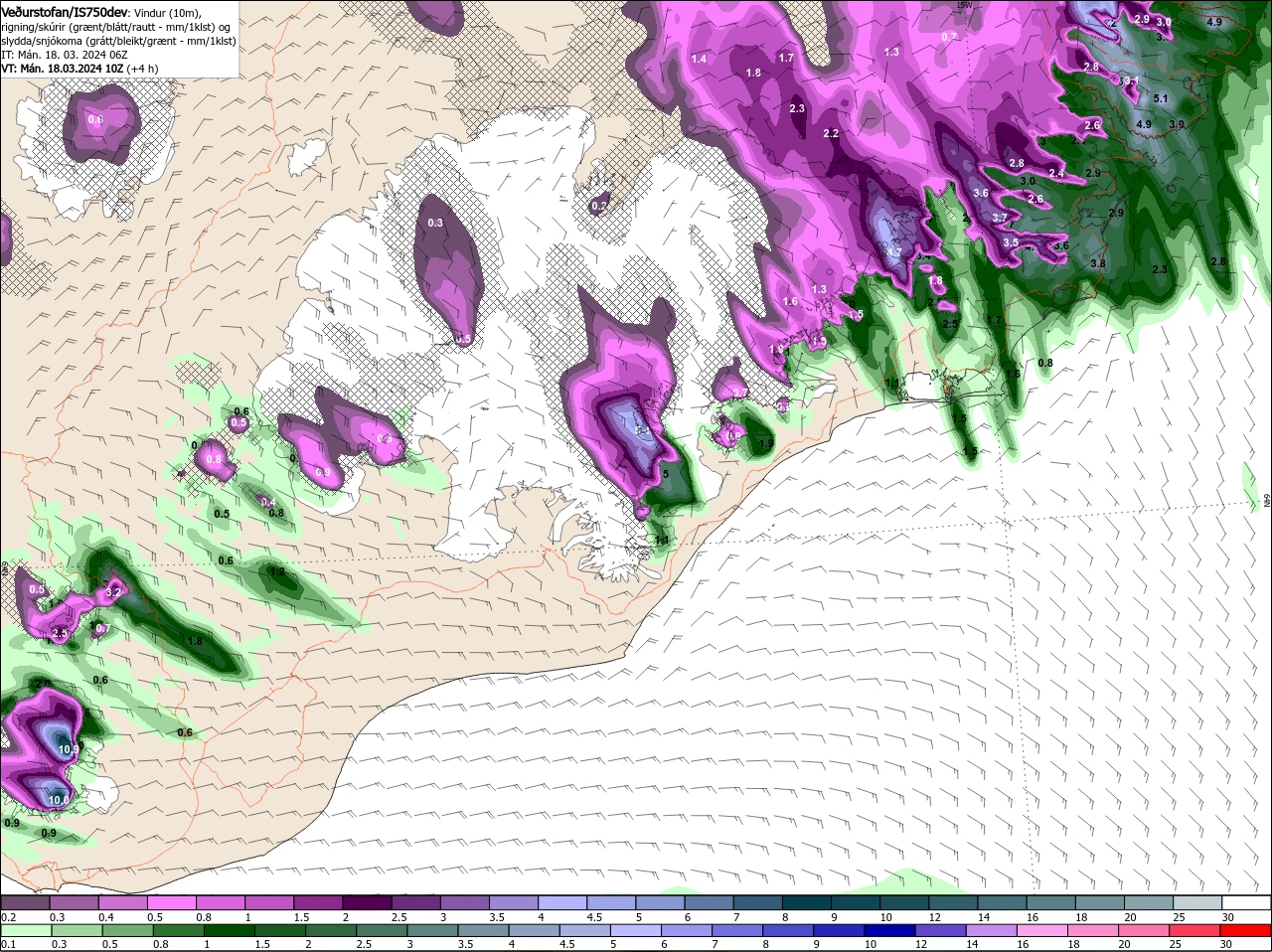Click the 10.0 precipitation value on the map
1272x952 pixels.
pos(59,800)
